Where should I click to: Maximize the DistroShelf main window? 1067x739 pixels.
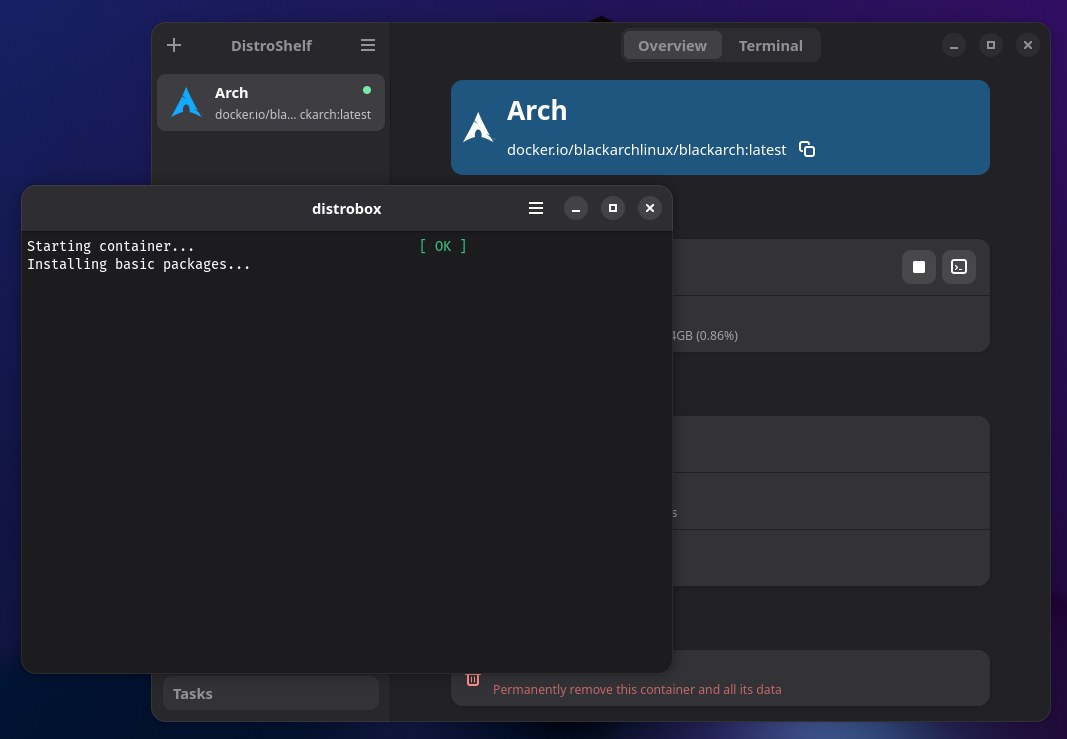tap(991, 46)
